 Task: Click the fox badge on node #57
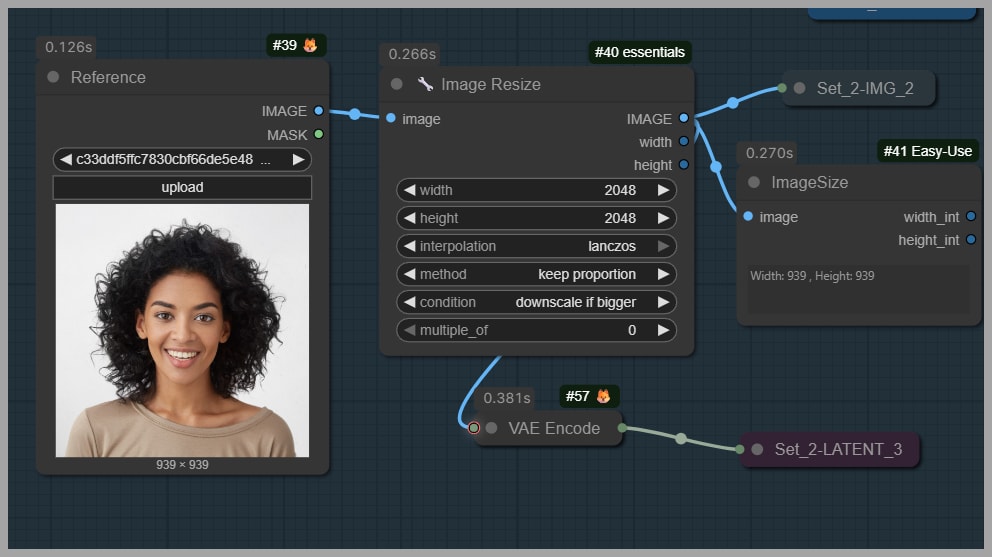[x=603, y=396]
